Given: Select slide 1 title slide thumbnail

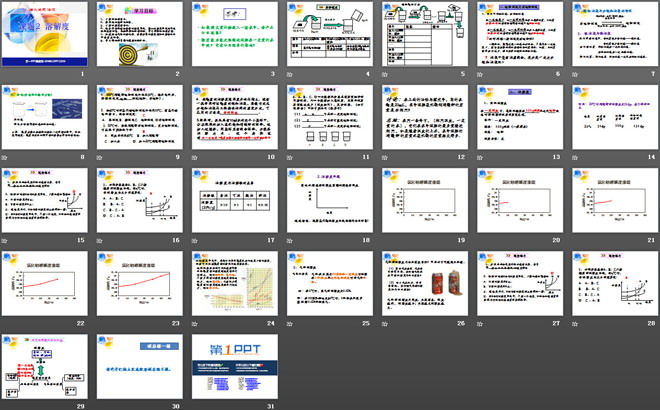Looking at the screenshot, I should pyautogui.click(x=47, y=37).
